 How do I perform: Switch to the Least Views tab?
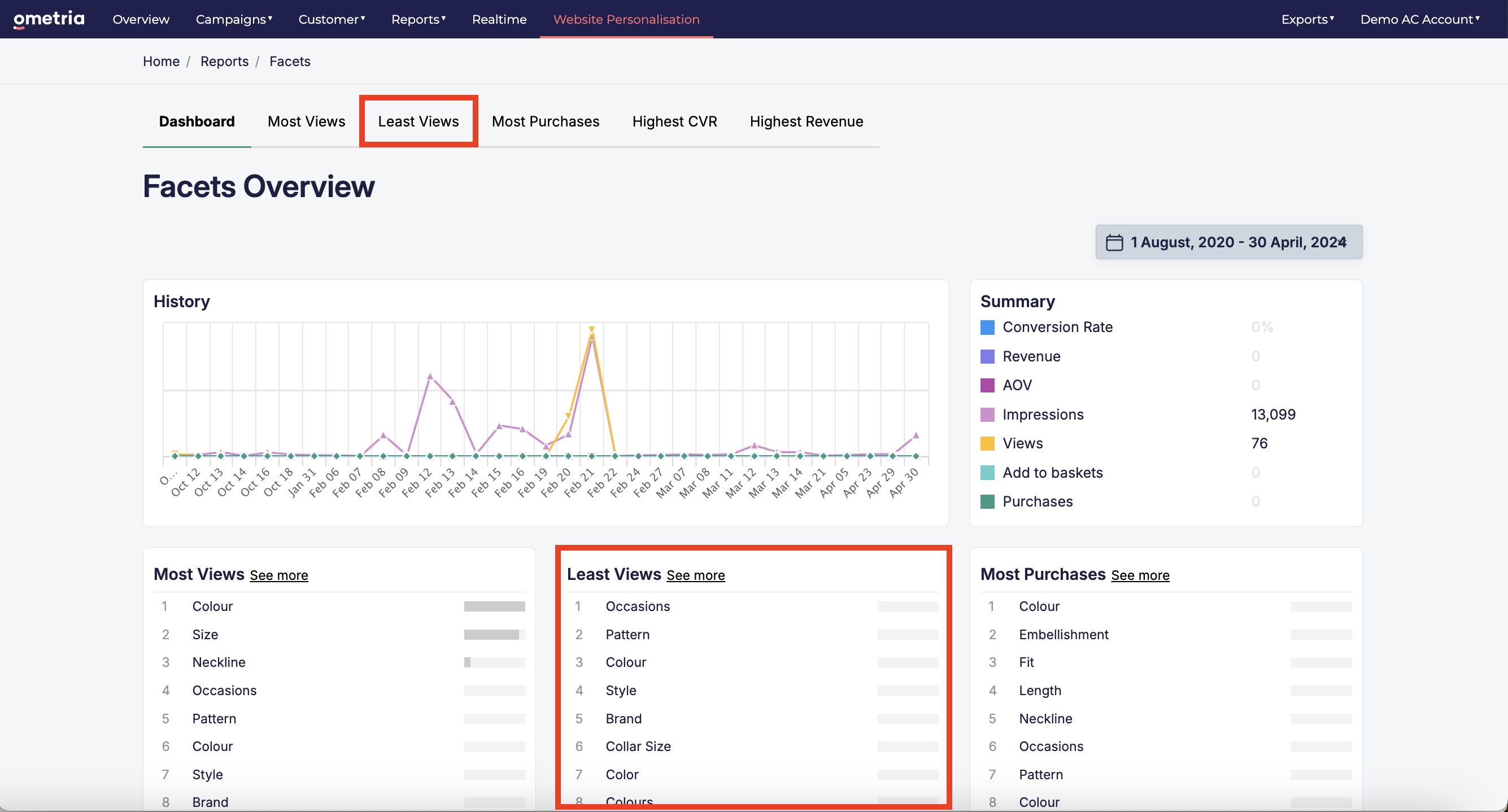tap(418, 121)
